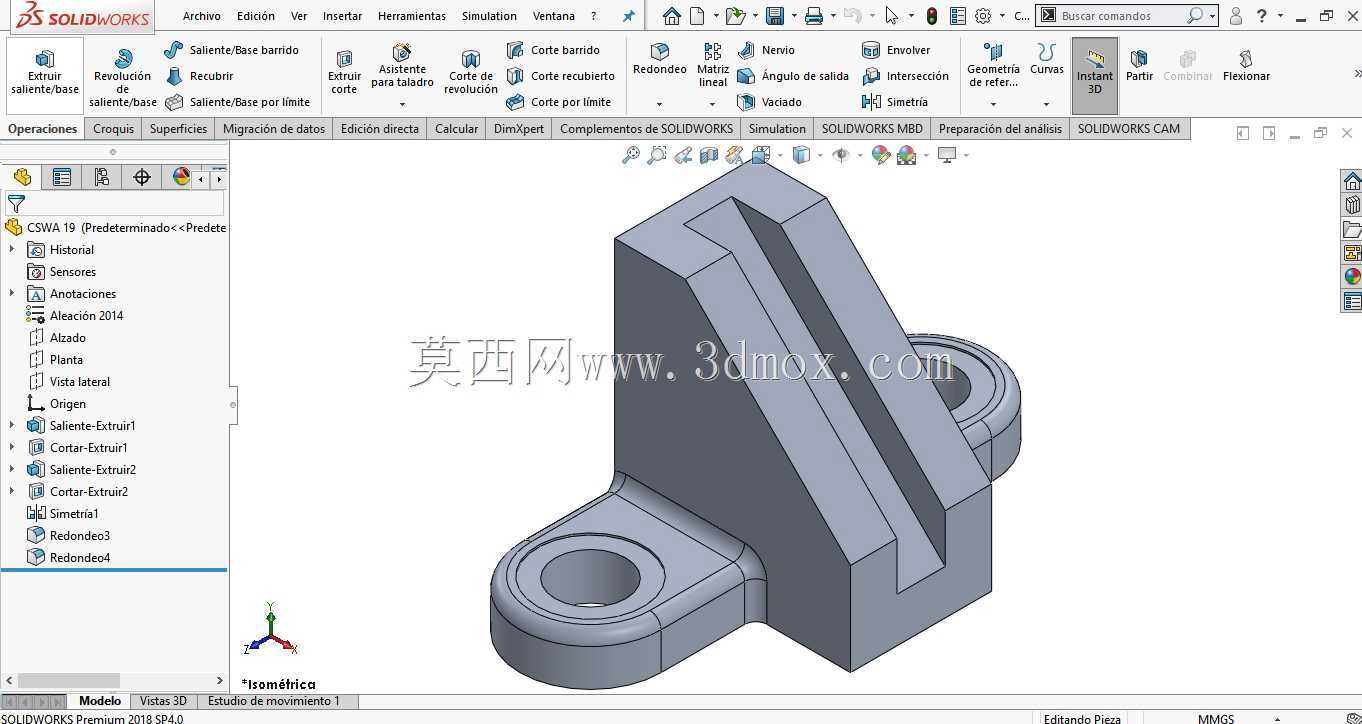Open the Archivo menu
The width and height of the screenshot is (1362, 724).
202,16
